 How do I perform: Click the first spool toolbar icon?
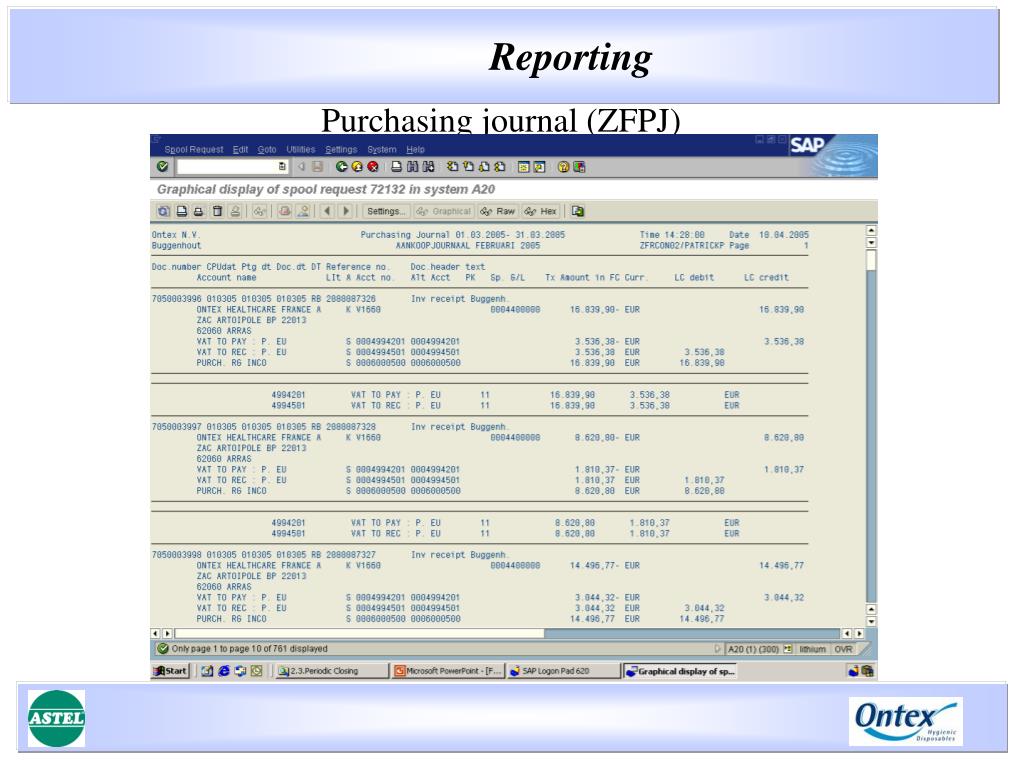click(x=163, y=211)
